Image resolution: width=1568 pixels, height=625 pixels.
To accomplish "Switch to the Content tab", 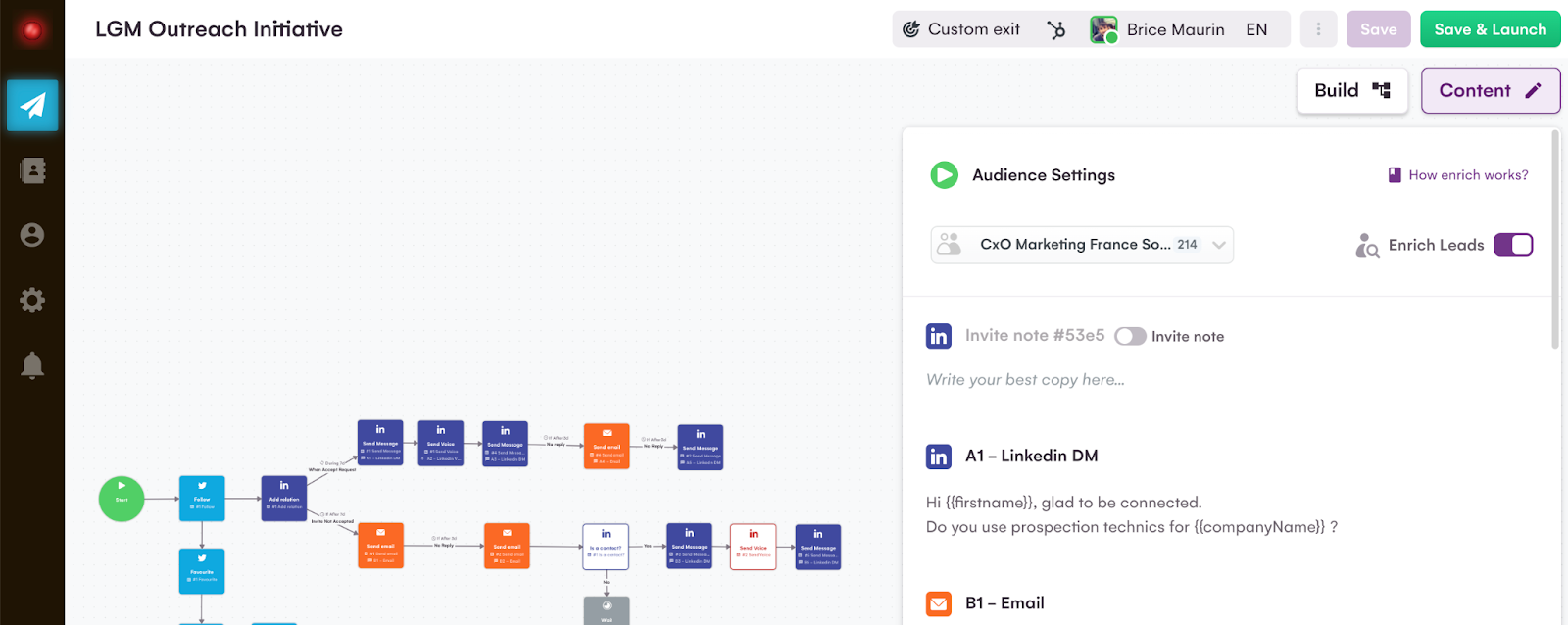I will click(1490, 90).
